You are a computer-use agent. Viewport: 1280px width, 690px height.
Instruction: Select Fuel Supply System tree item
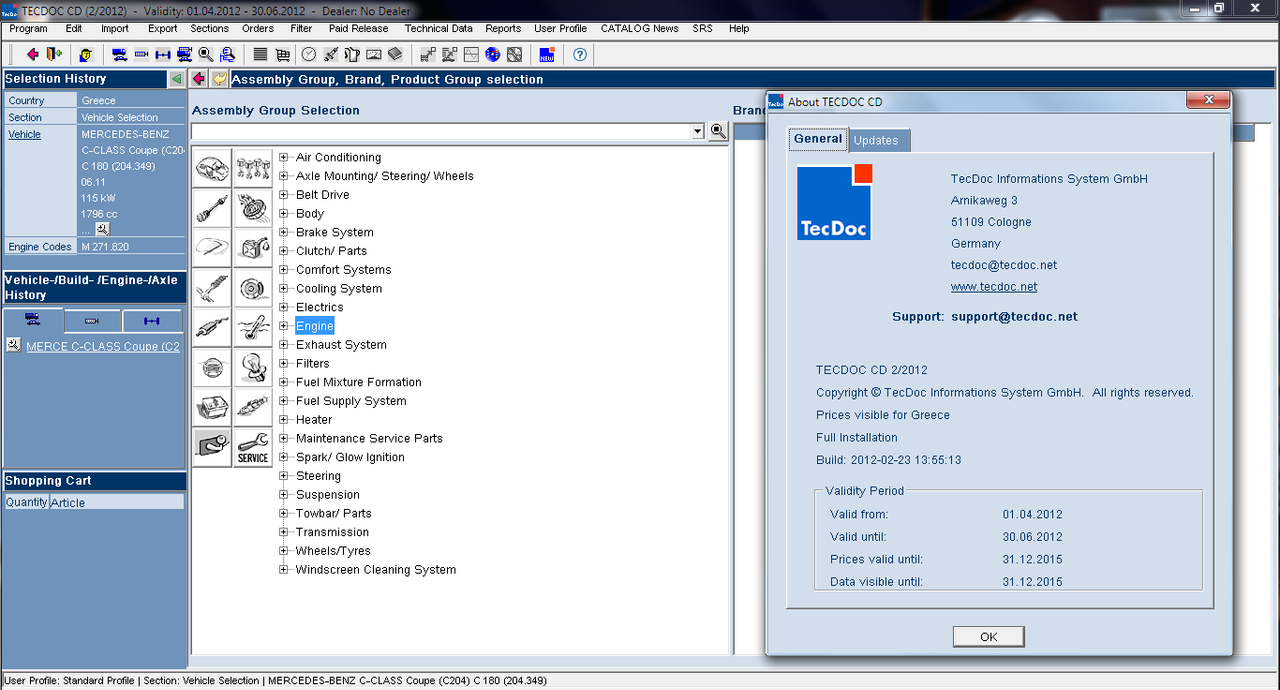tap(351, 401)
